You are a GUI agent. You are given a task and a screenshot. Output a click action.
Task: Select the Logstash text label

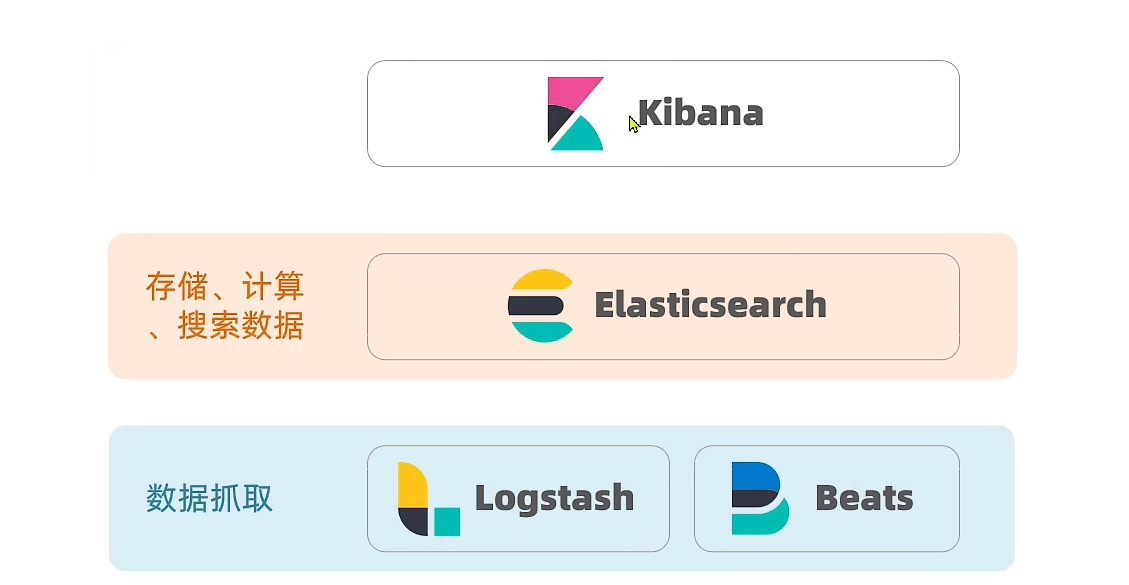click(x=554, y=498)
